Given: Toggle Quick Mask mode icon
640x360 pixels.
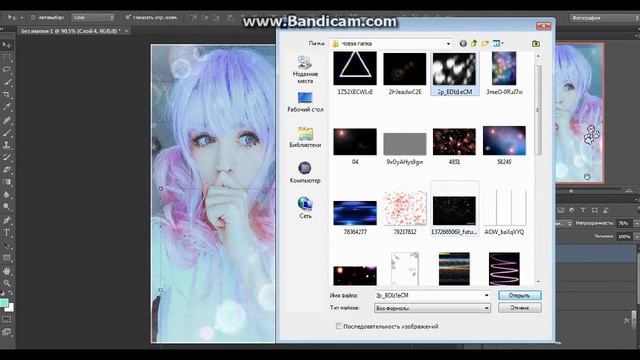Looking at the screenshot, I should [x=7, y=320].
